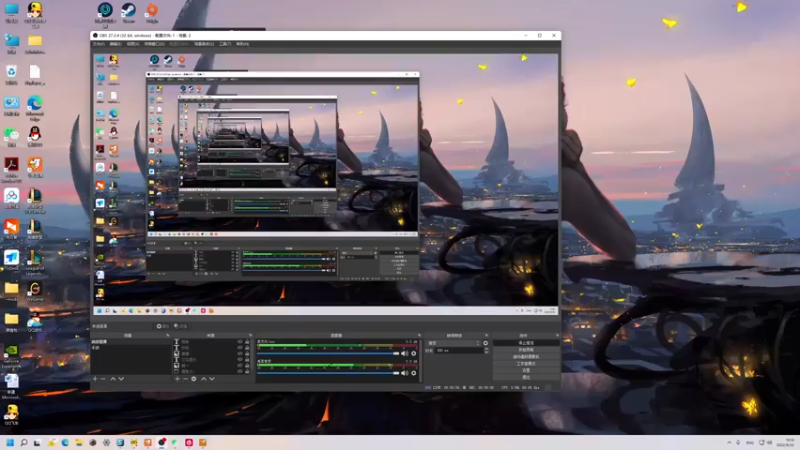The width and height of the screenshot is (800, 450).
Task: Toggle eye visibility of fifth source row
Action: click(x=240, y=365)
